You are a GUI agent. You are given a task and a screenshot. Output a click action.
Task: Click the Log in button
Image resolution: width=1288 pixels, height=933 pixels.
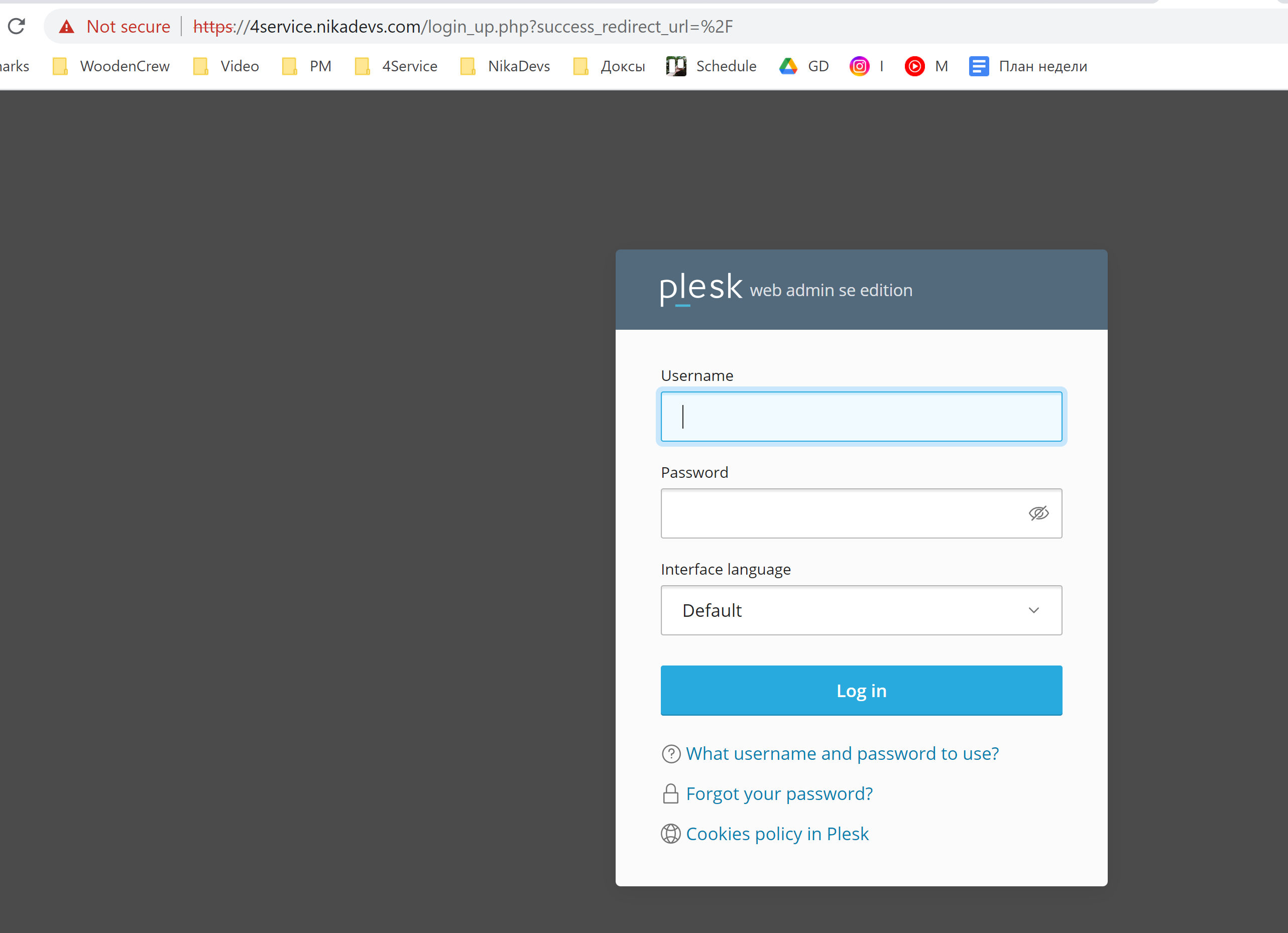pos(861,690)
